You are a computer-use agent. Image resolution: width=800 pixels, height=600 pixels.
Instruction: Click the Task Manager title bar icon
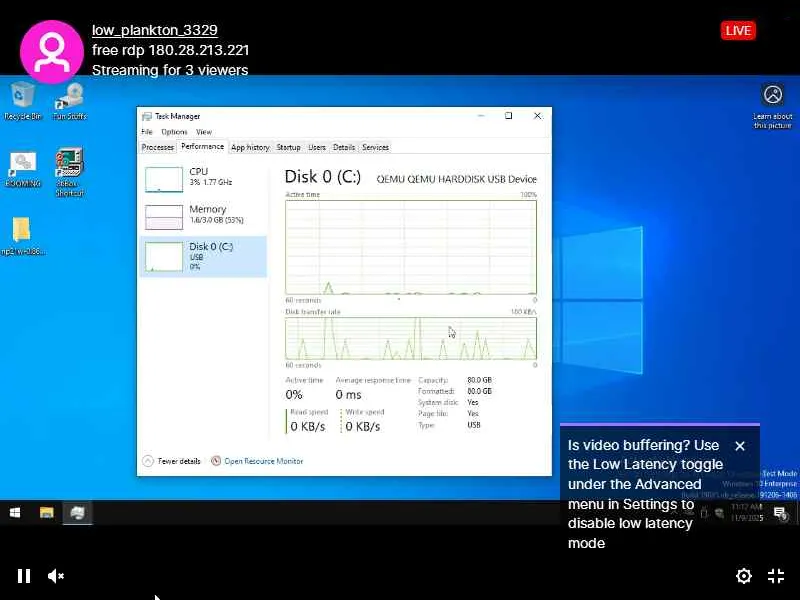147,116
